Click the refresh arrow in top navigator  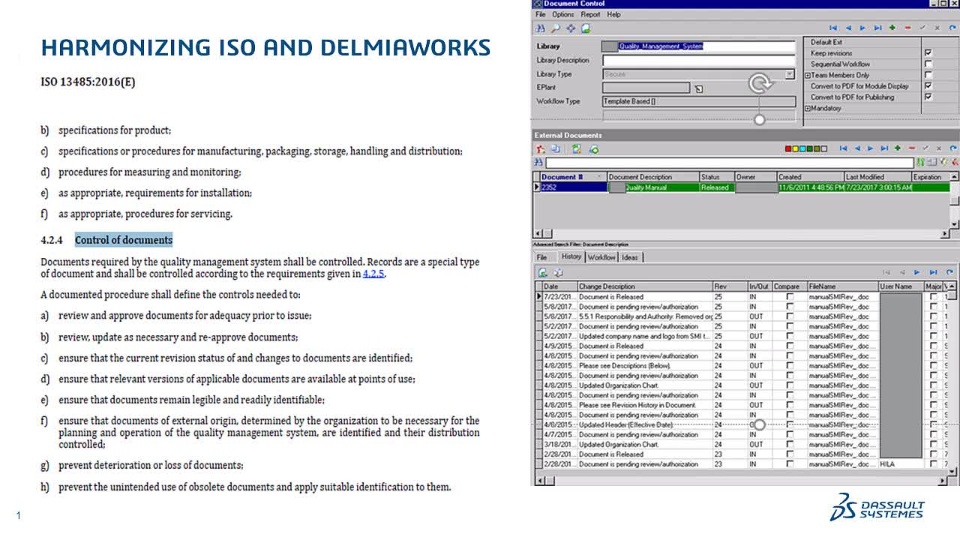pos(953,28)
